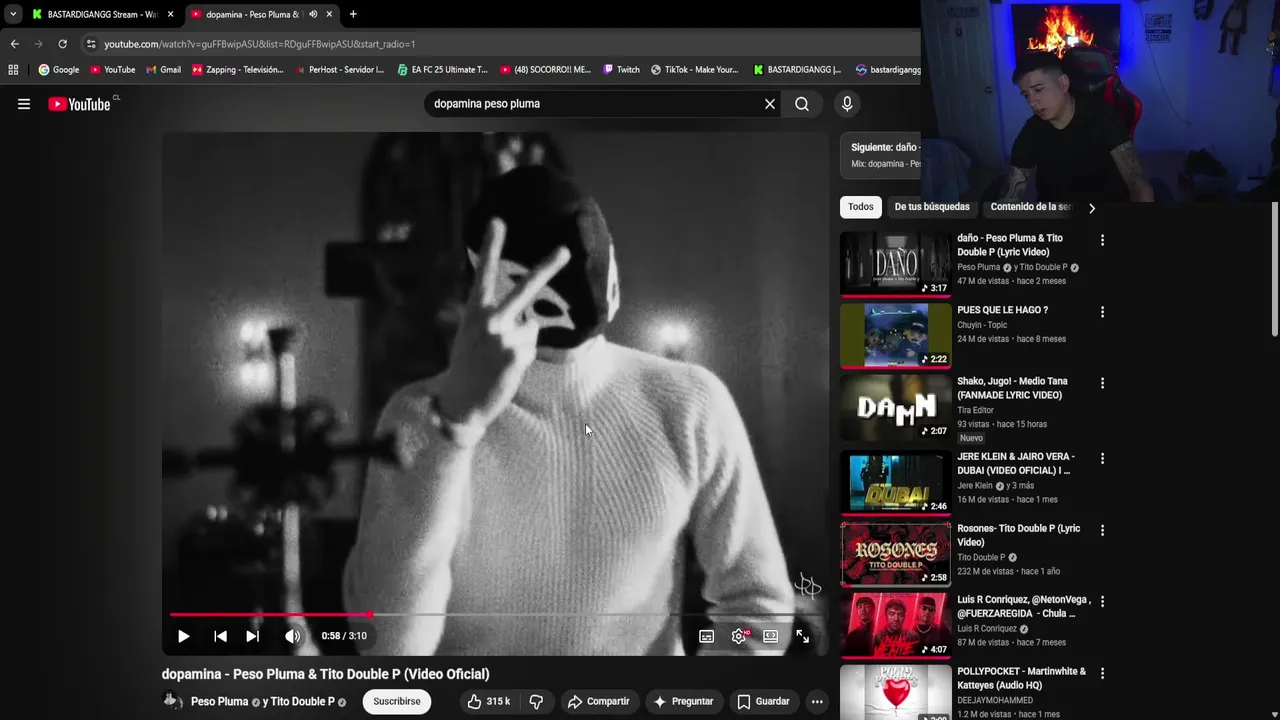
Task: Open the Rosones Tito Double P title
Action: click(1018, 535)
